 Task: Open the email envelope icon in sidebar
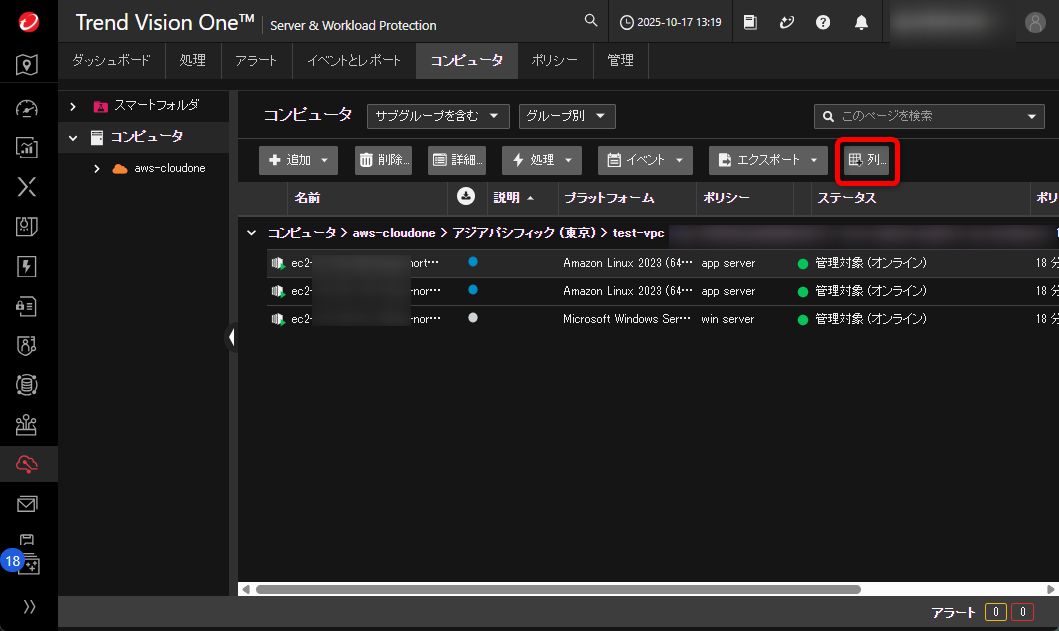pyautogui.click(x=28, y=505)
